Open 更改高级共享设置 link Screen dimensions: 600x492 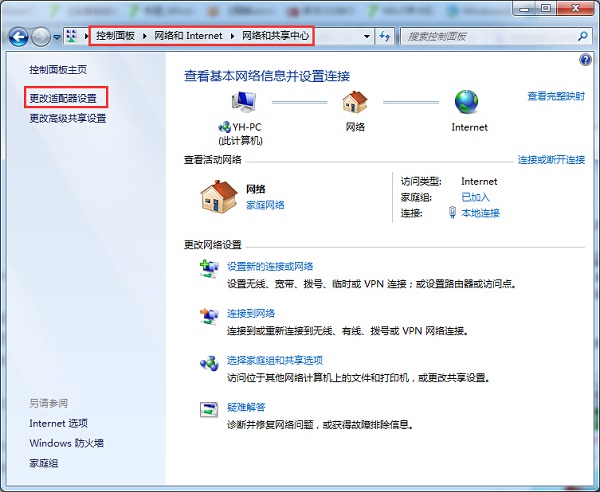[68, 118]
